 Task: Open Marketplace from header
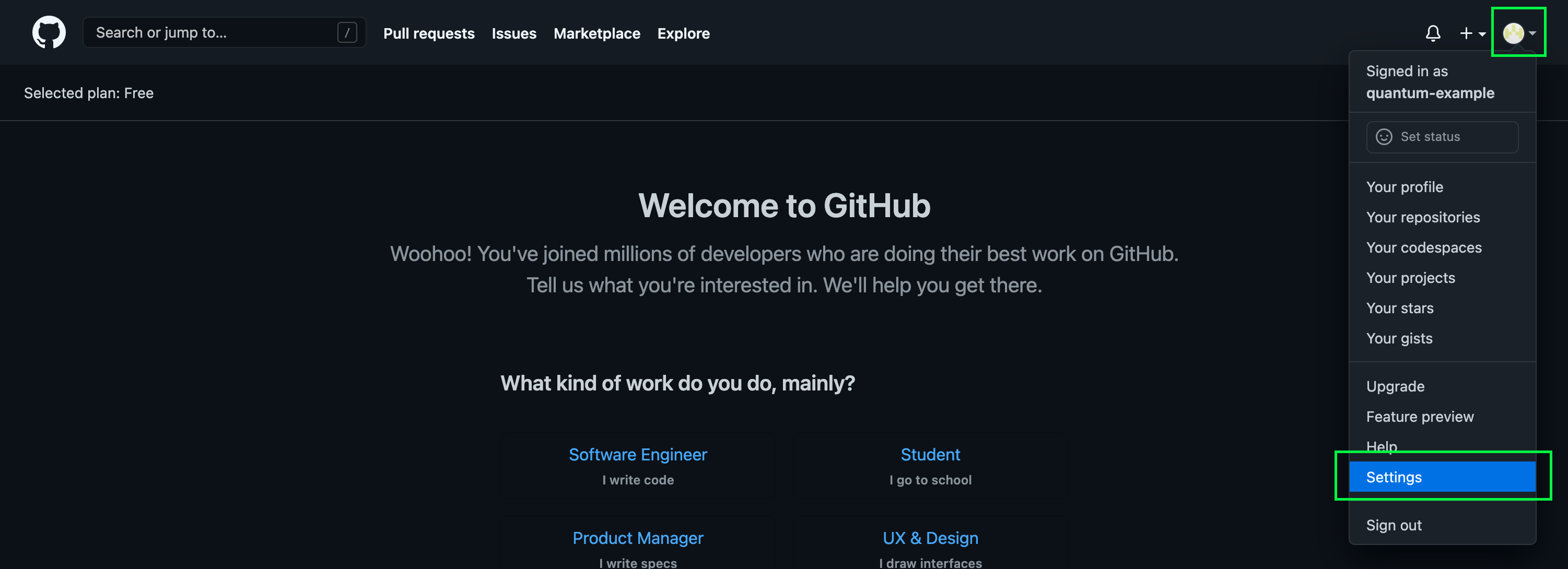596,33
